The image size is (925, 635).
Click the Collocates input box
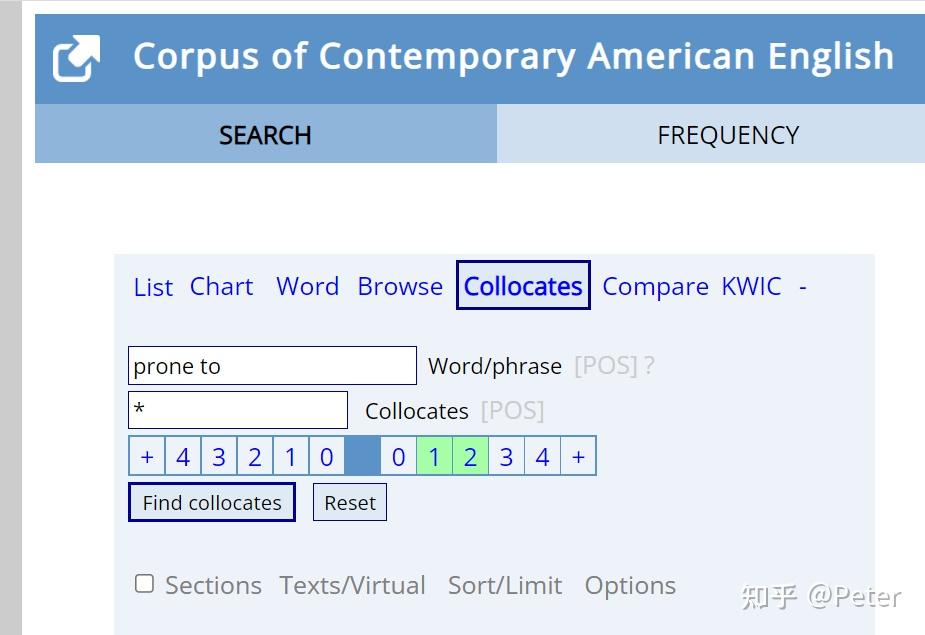pos(238,410)
